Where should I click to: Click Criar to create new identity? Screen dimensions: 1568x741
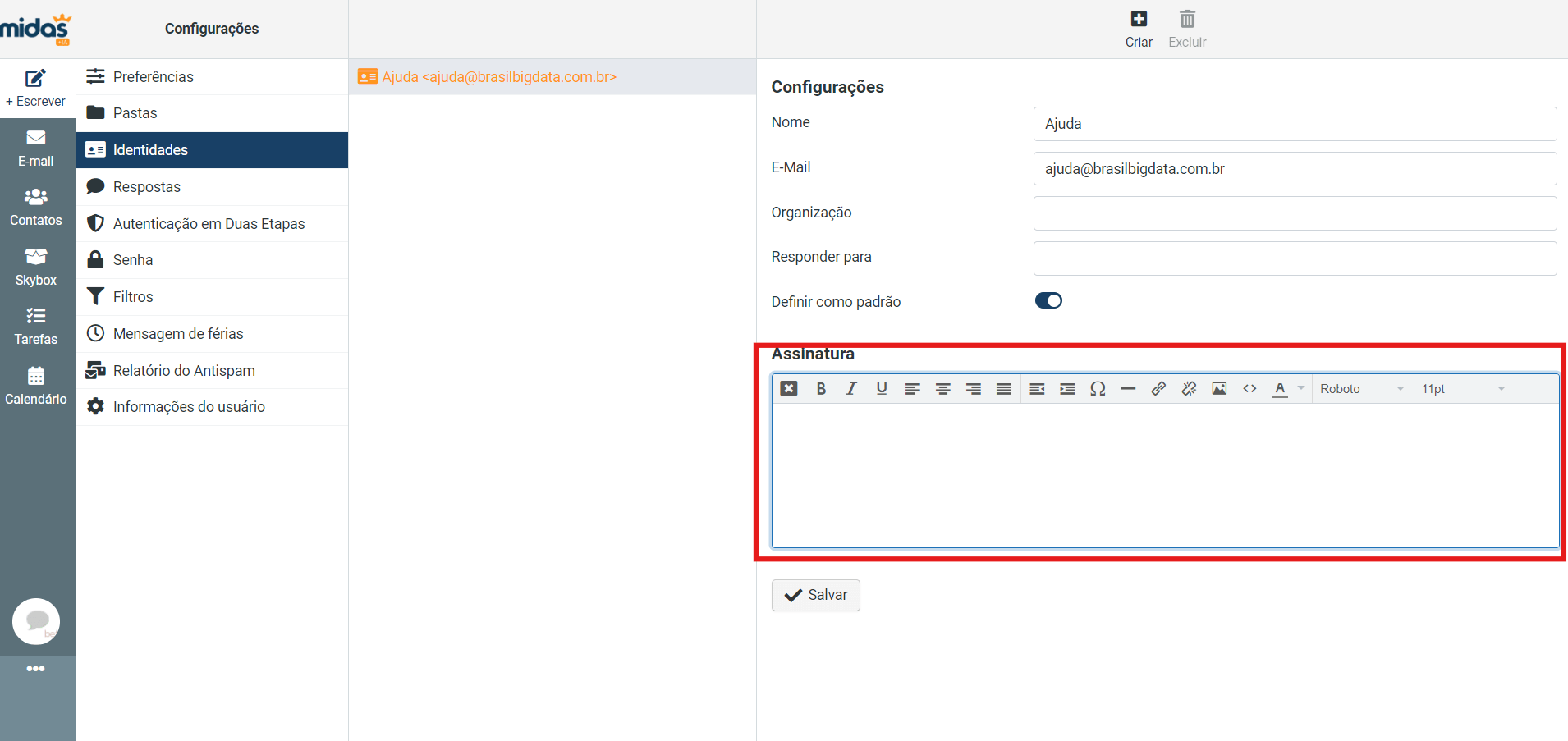coord(1139,29)
